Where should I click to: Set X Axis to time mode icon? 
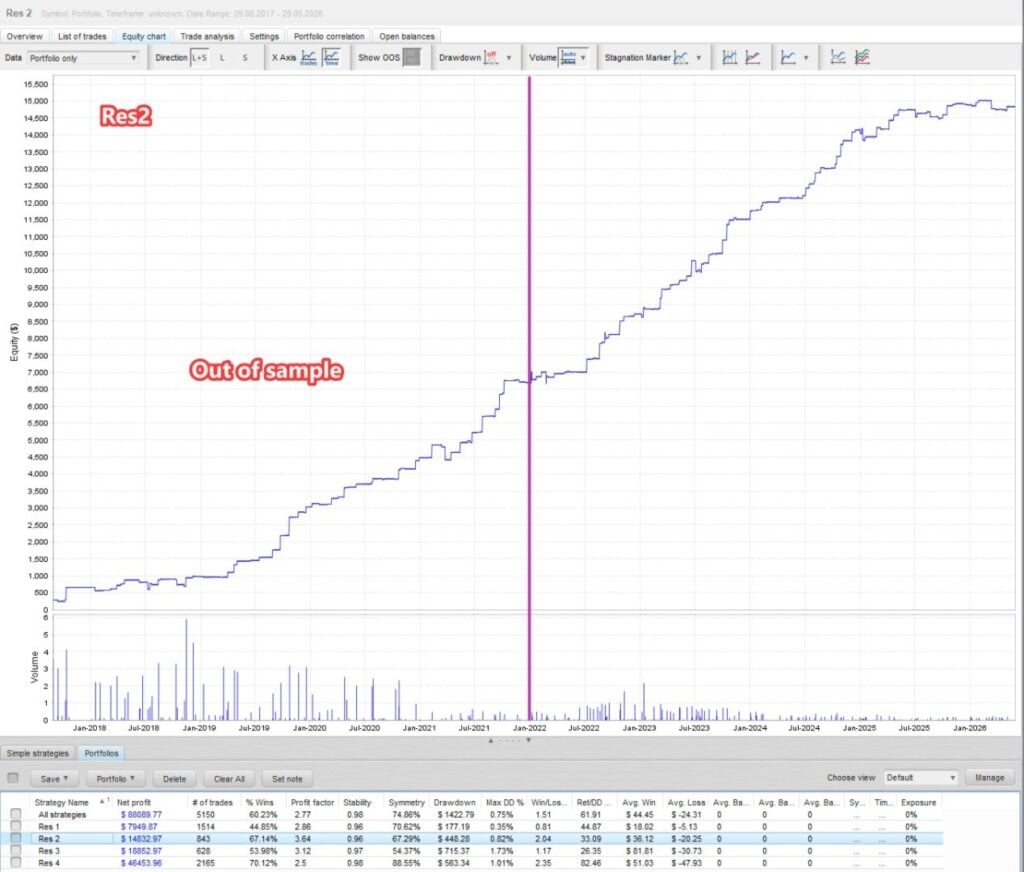coord(331,58)
